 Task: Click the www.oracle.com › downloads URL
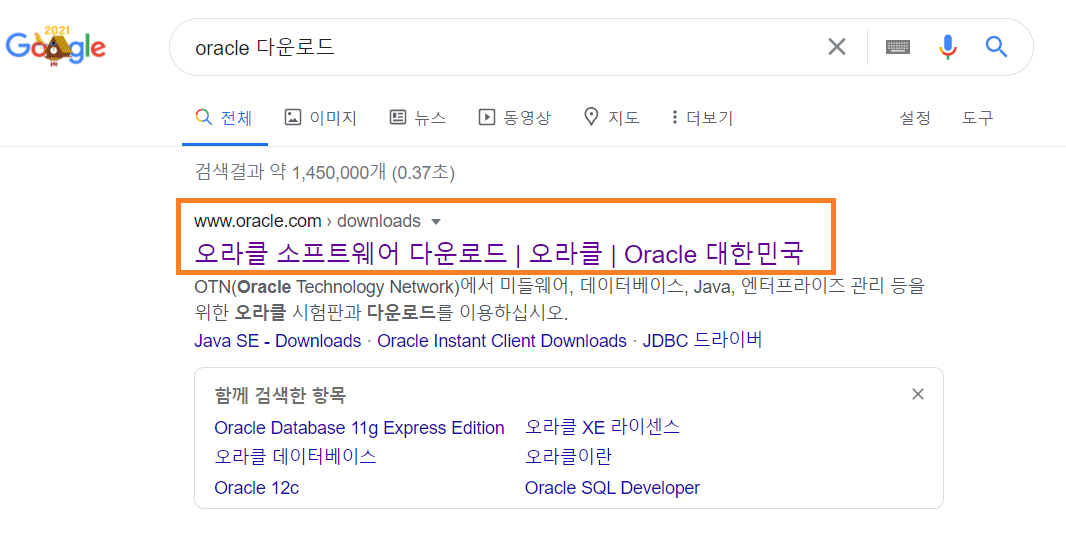pyautogui.click(x=307, y=221)
